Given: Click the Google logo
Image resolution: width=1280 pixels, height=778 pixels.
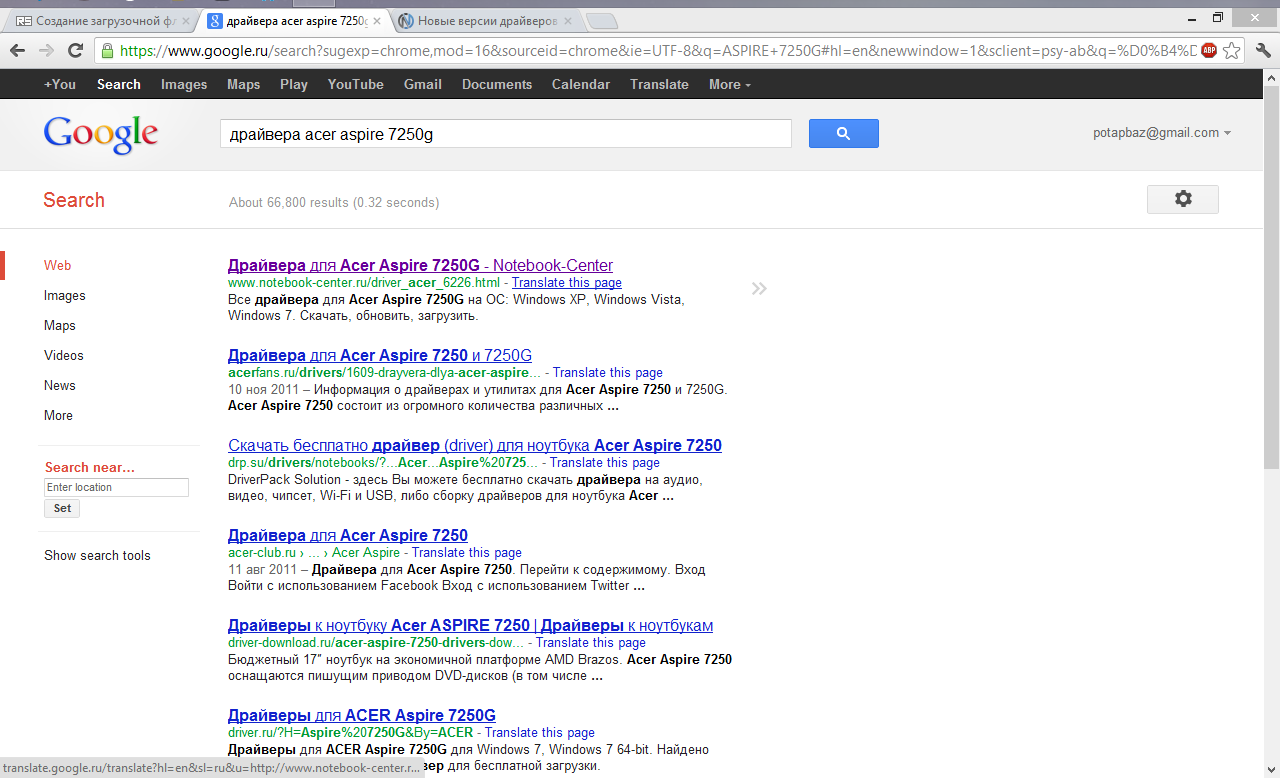Looking at the screenshot, I should tap(101, 135).
